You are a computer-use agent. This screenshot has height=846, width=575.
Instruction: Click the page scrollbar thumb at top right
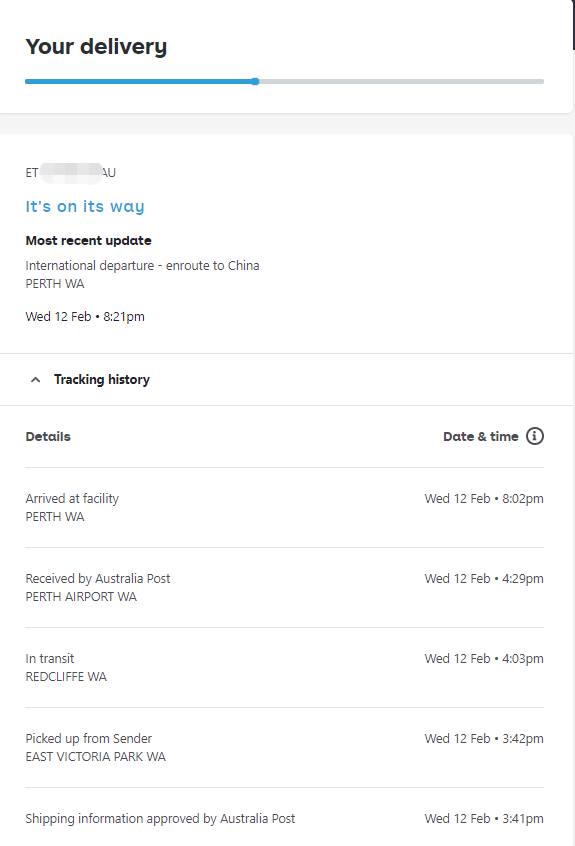[573, 25]
